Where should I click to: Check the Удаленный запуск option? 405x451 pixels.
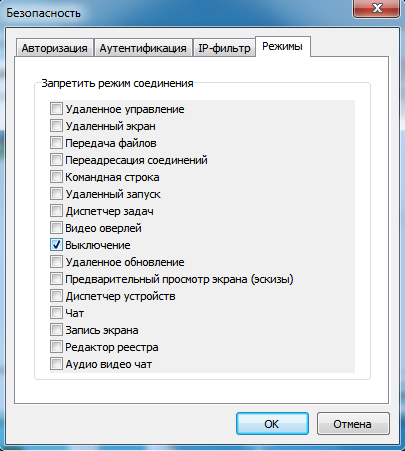point(56,194)
